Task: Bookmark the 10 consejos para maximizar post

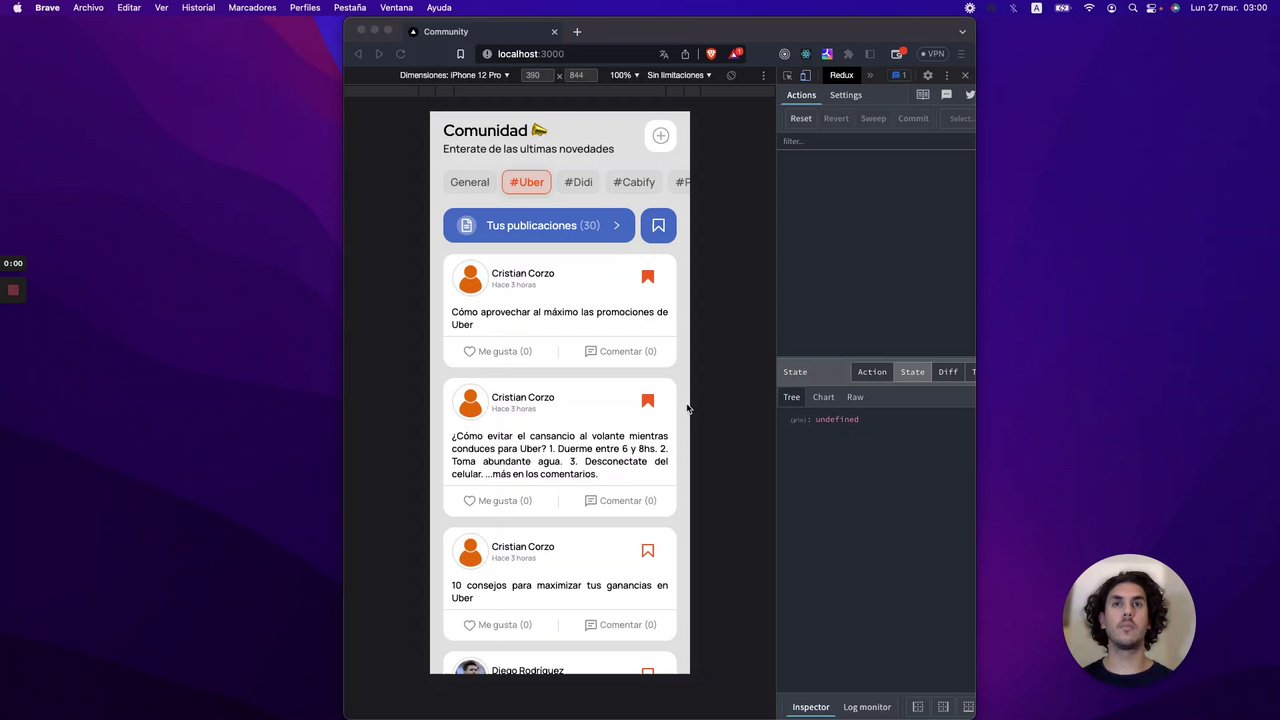Action: pyautogui.click(x=648, y=551)
